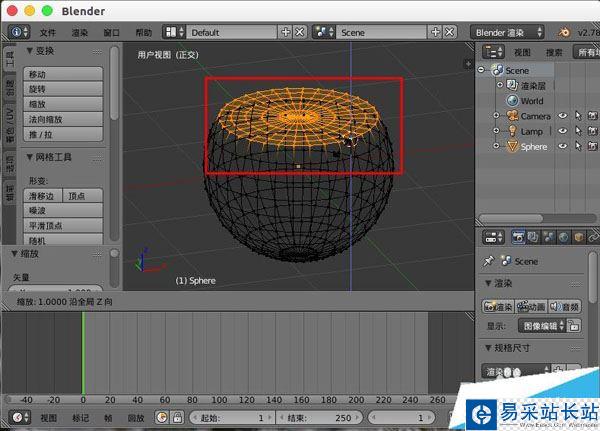Viewport: 600px width, 431px height.
Task: Click the tool shelf vertical scrollbar
Action: (x=114, y=83)
